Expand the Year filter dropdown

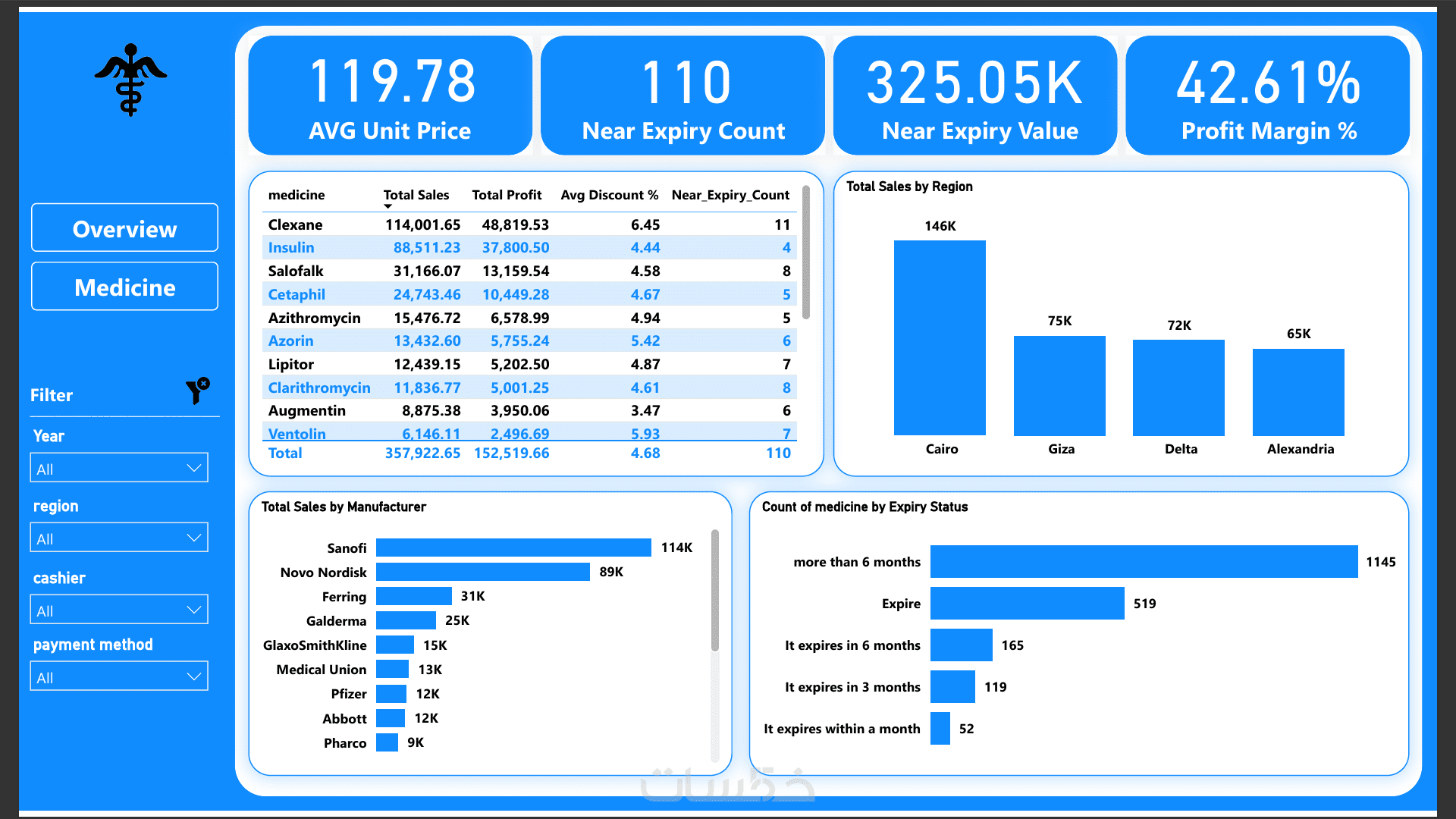(x=119, y=468)
